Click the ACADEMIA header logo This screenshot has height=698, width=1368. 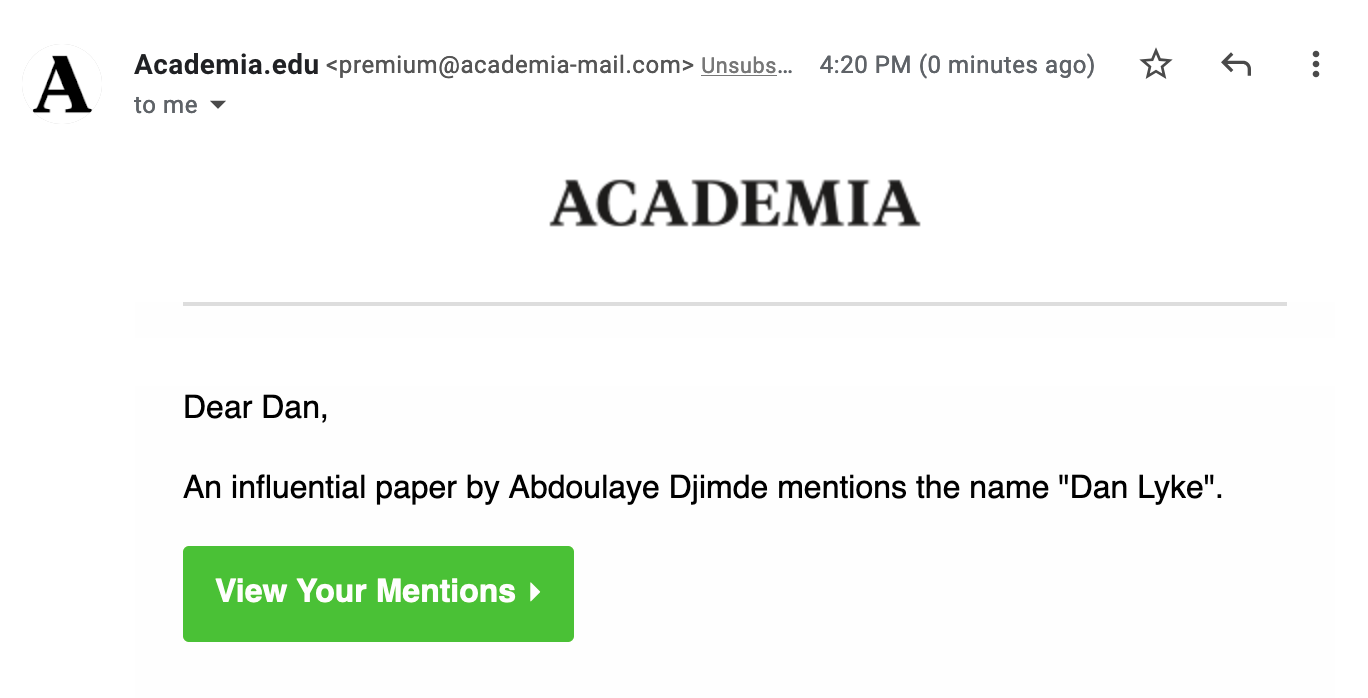(x=734, y=204)
